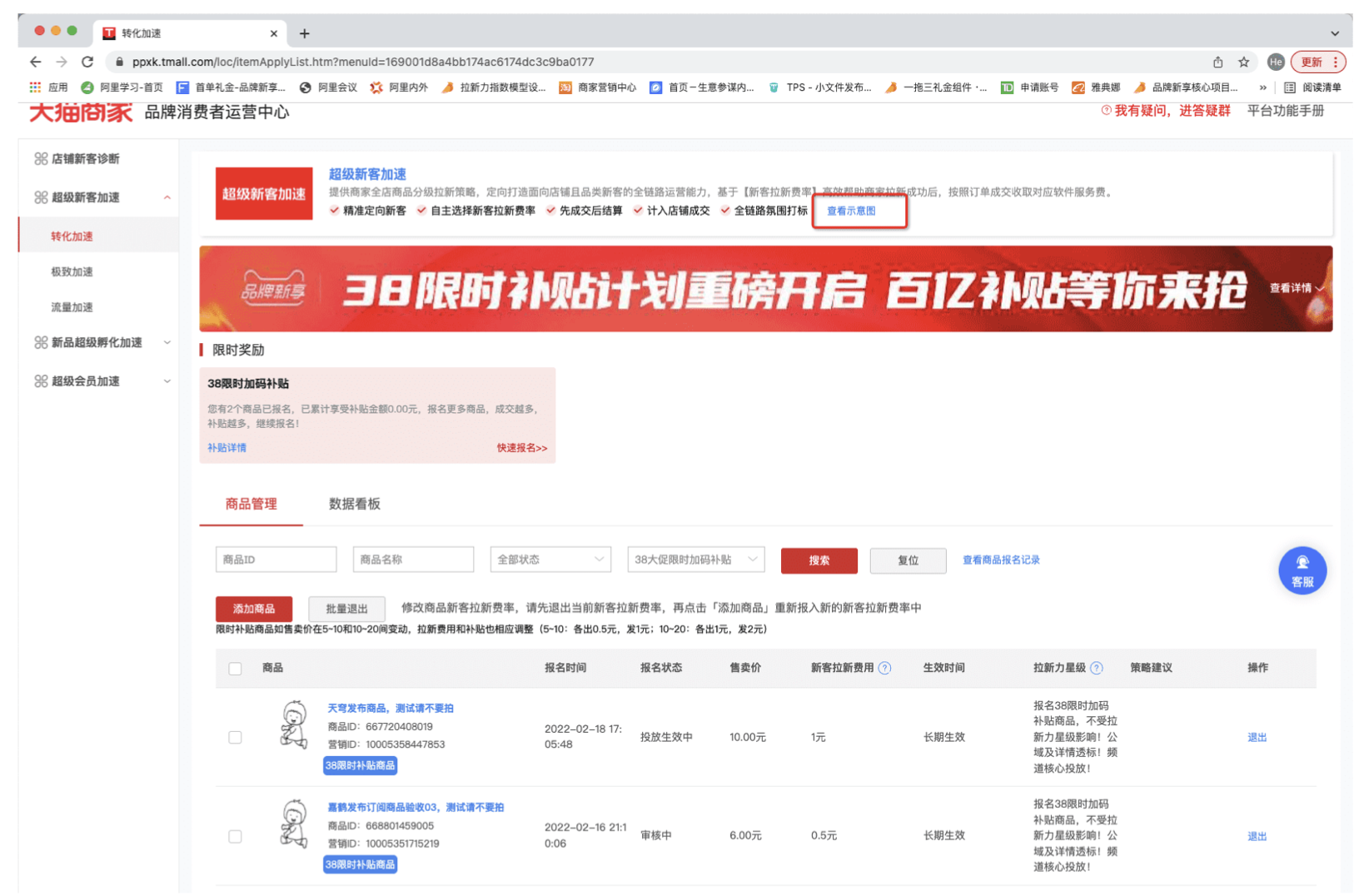Open the 全部状态 dropdown

[x=550, y=560]
